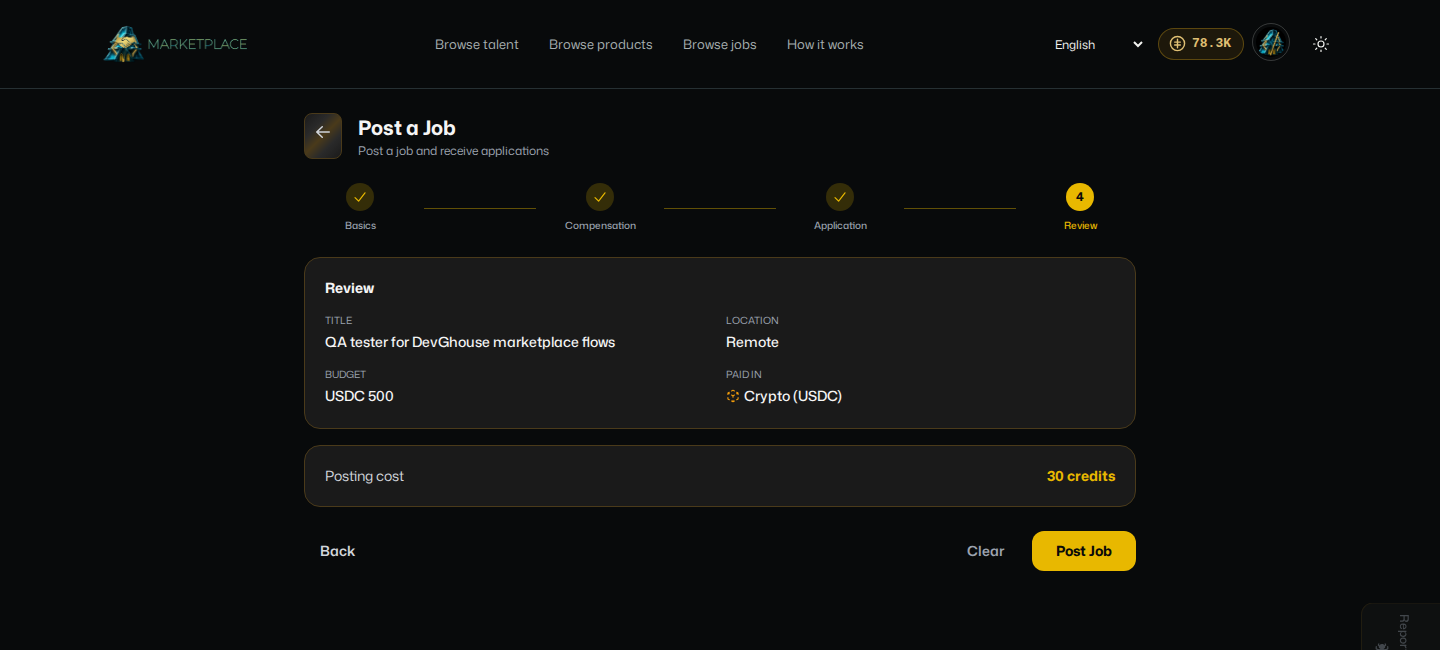Select the job title 'QA tester for DevGhouse marketplace flows'

[470, 342]
